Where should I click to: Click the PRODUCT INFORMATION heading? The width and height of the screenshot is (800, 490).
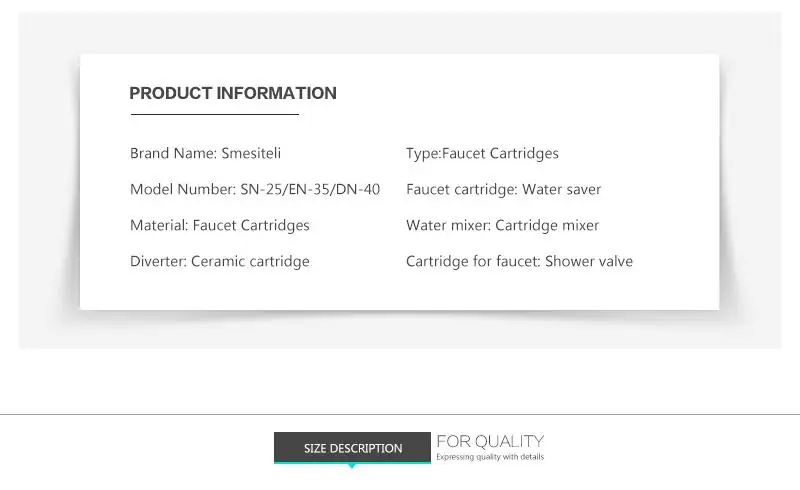click(233, 94)
